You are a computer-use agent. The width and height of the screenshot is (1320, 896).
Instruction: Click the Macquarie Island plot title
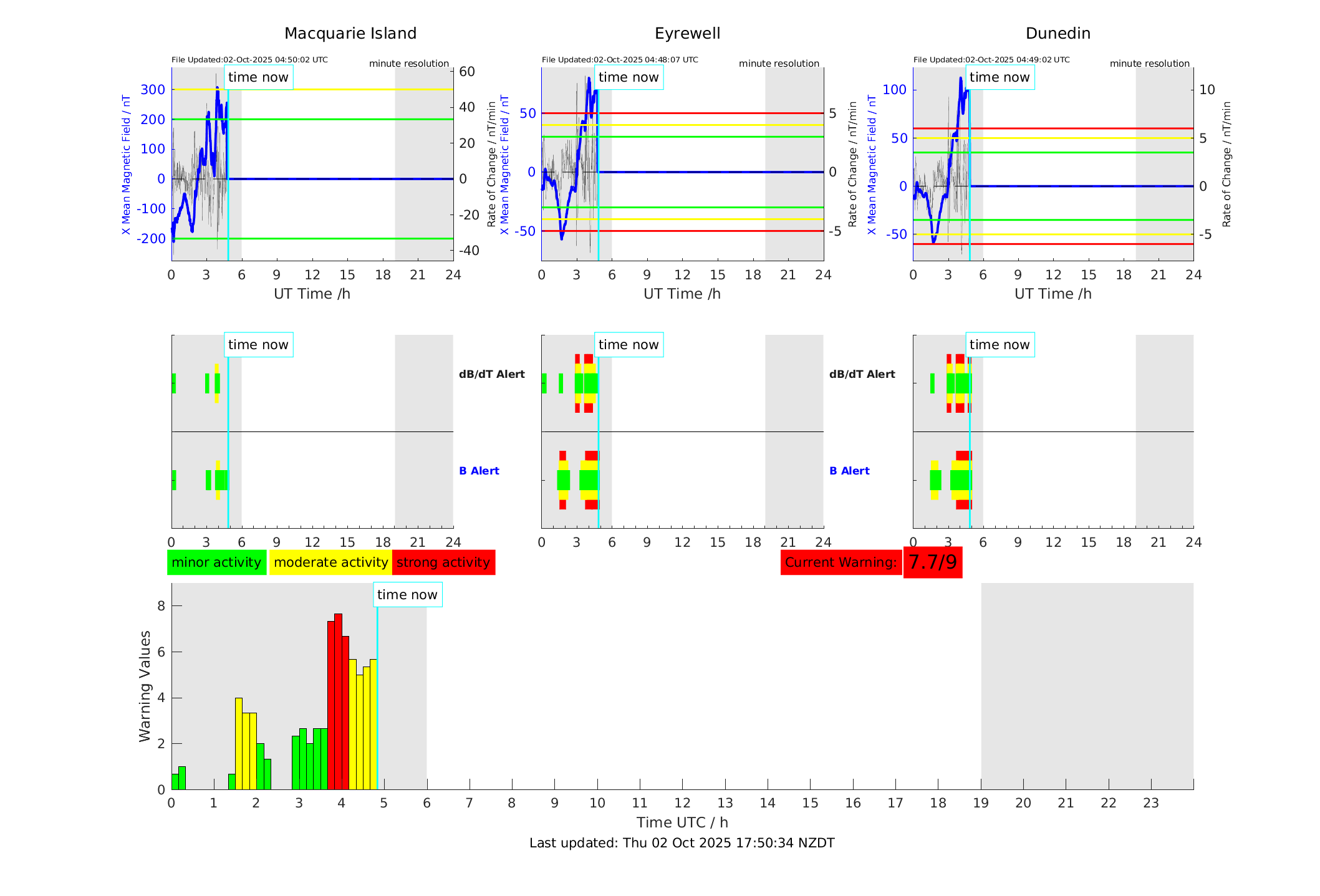[350, 34]
